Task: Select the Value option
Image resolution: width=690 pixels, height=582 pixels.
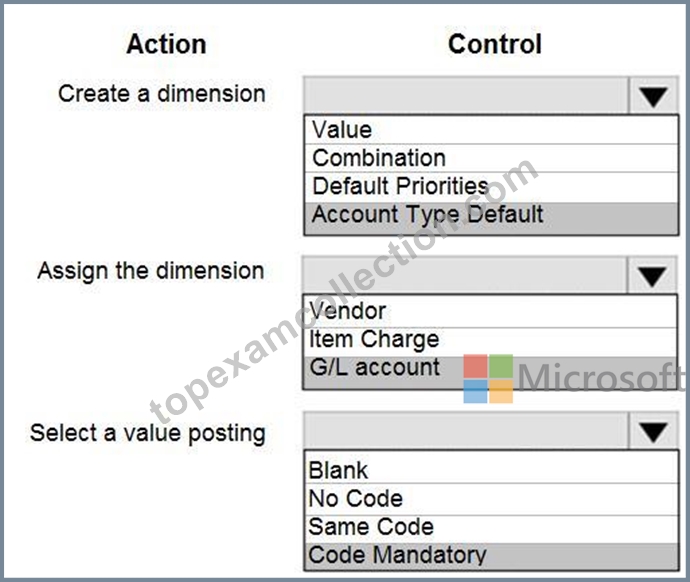Action: pos(491,130)
